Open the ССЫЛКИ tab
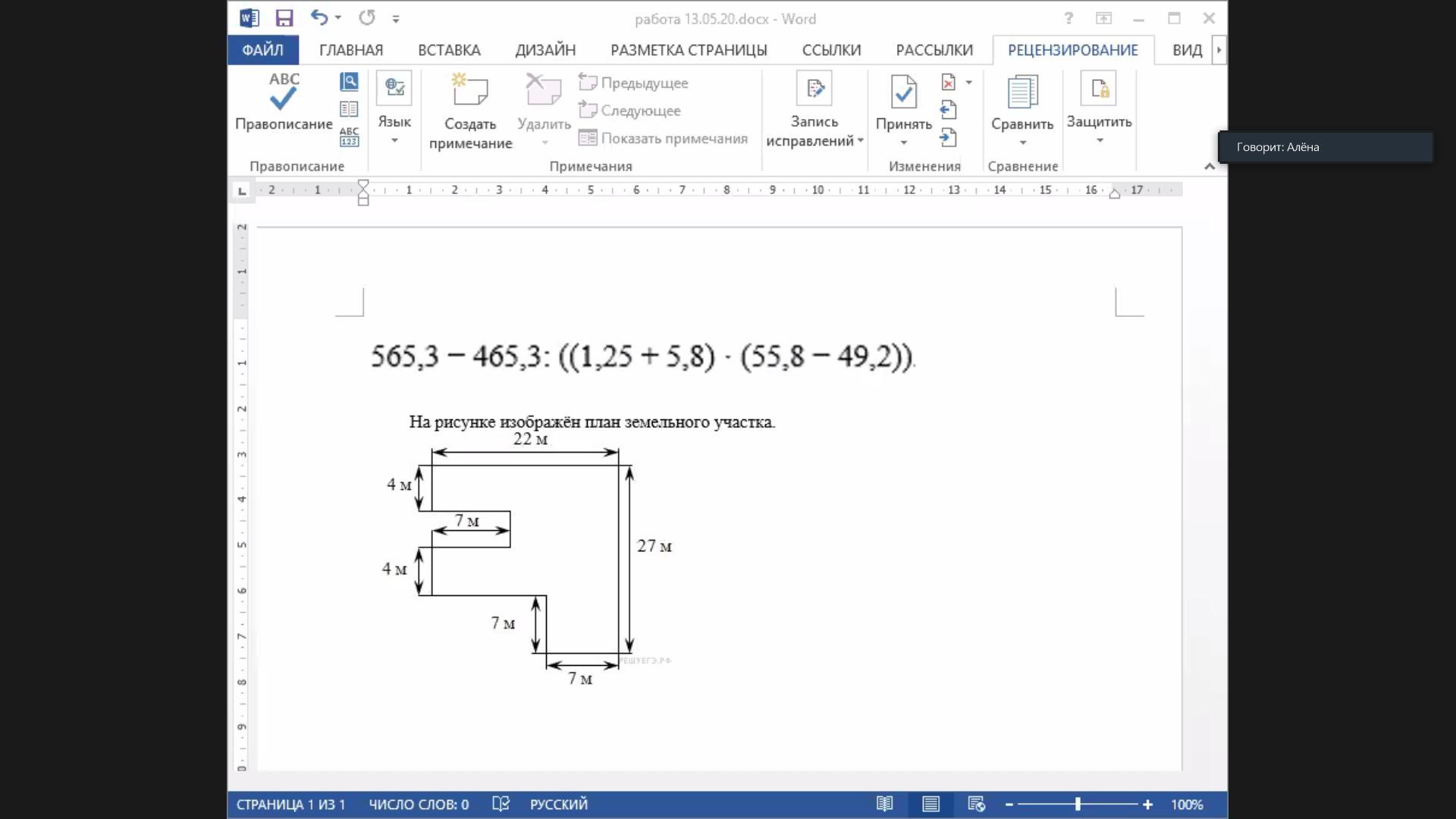This screenshot has height=819, width=1456. point(831,50)
